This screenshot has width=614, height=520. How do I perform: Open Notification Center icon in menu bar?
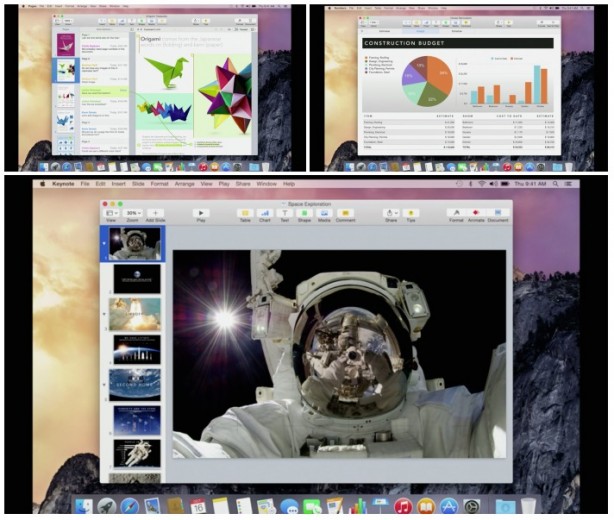(568, 184)
